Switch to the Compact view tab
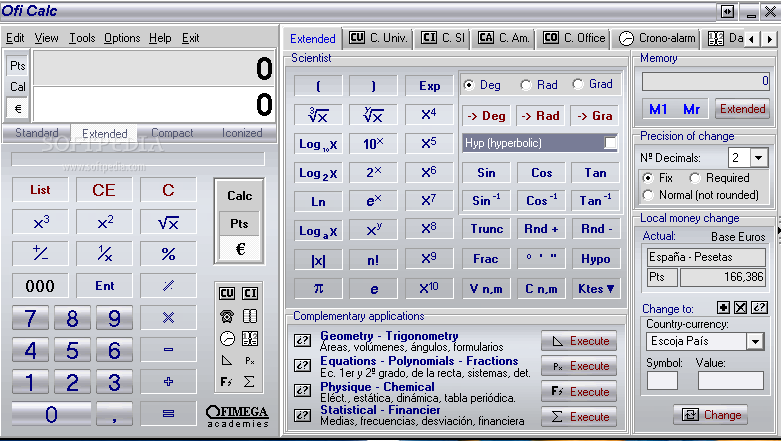Image resolution: width=781 pixels, height=441 pixels. [x=172, y=133]
